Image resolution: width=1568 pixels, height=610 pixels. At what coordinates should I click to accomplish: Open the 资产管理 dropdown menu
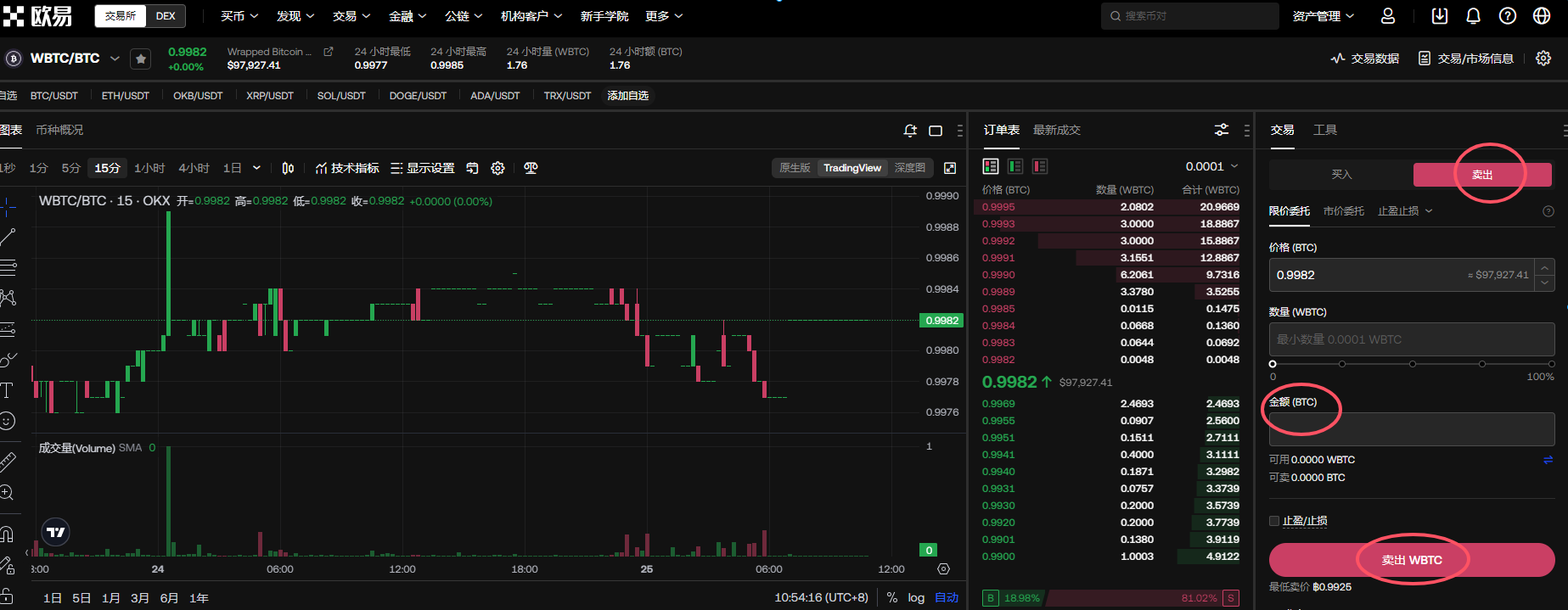click(x=1323, y=16)
